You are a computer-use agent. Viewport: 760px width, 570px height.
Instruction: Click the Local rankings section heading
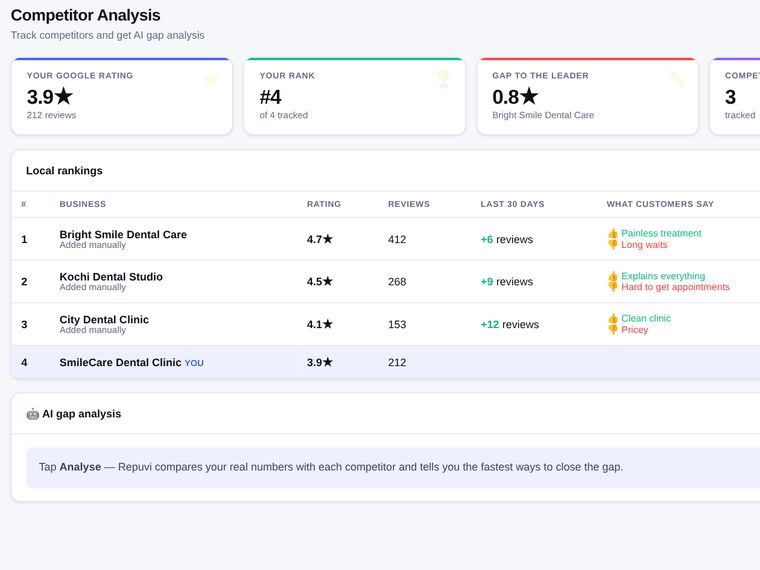pyautogui.click(x=64, y=171)
